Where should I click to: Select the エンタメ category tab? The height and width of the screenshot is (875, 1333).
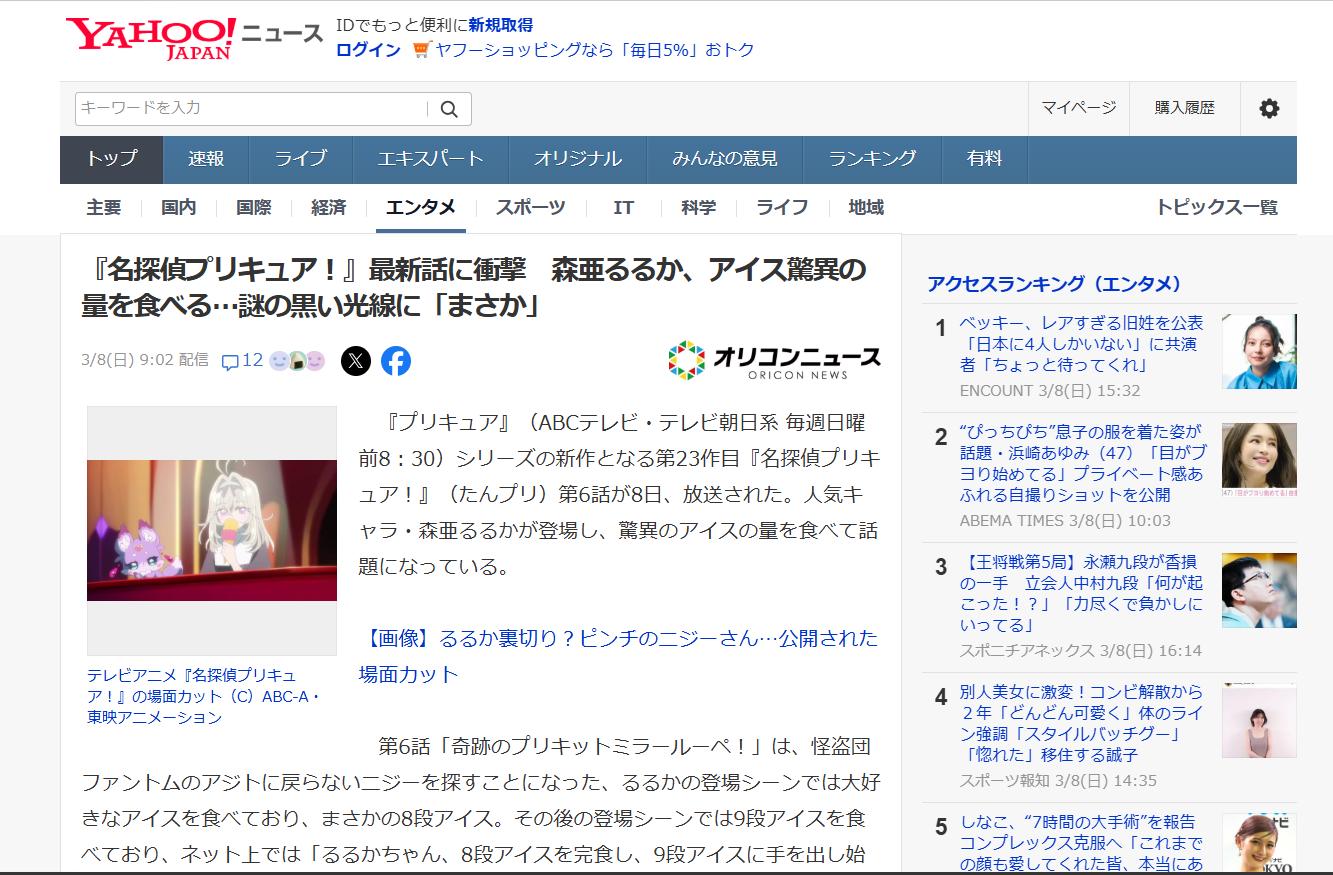tap(420, 208)
